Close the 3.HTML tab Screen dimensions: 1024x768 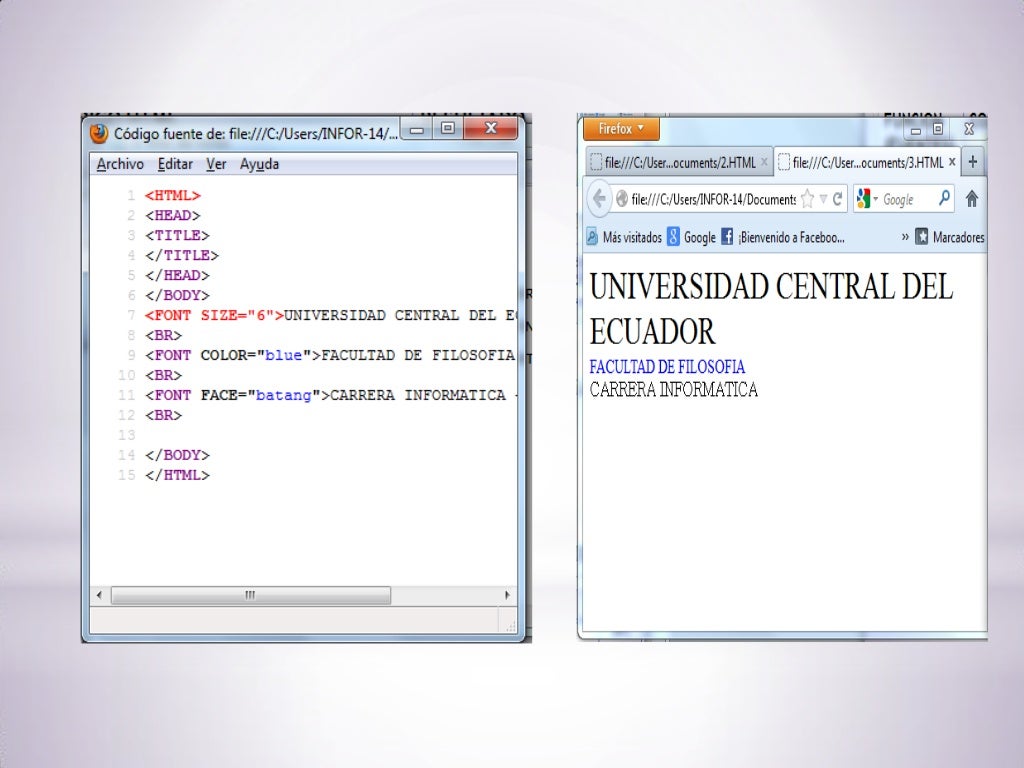[x=952, y=161]
